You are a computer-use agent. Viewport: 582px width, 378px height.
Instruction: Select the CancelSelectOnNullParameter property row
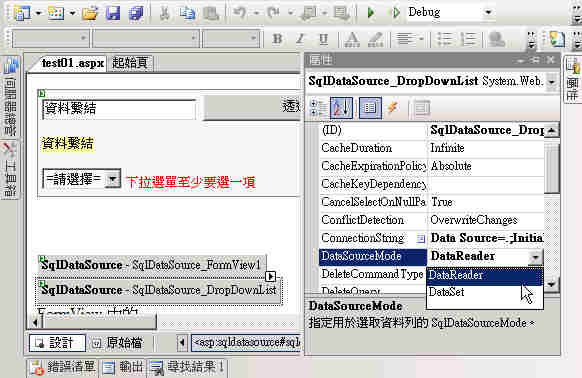431,202
